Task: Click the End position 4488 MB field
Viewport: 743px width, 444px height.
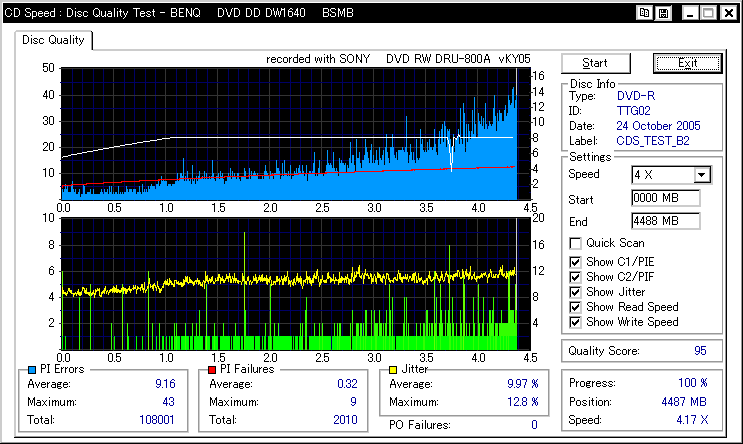Action: [666, 221]
